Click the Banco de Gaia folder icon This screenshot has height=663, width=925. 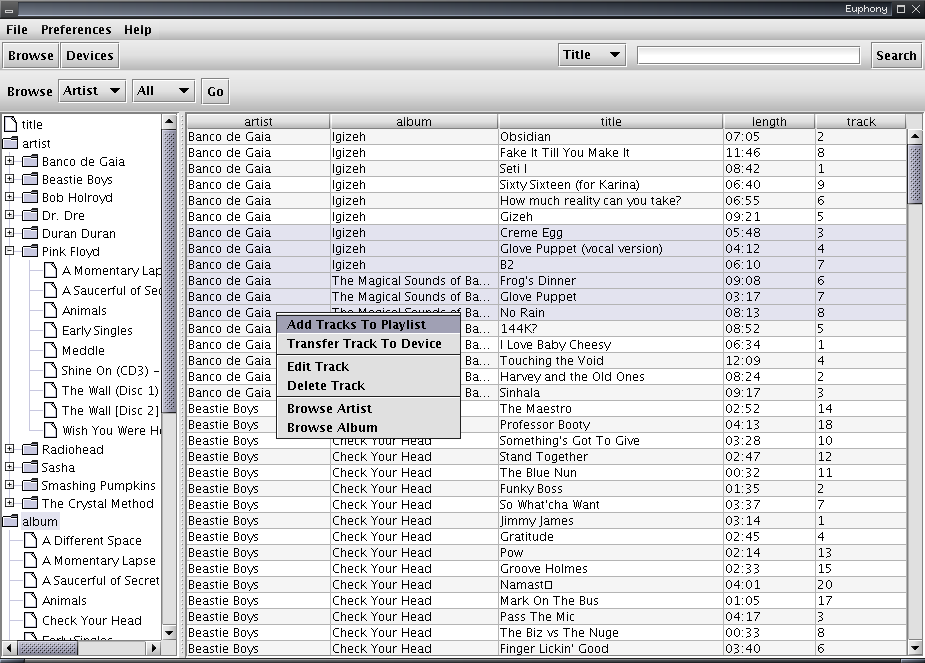click(x=30, y=162)
